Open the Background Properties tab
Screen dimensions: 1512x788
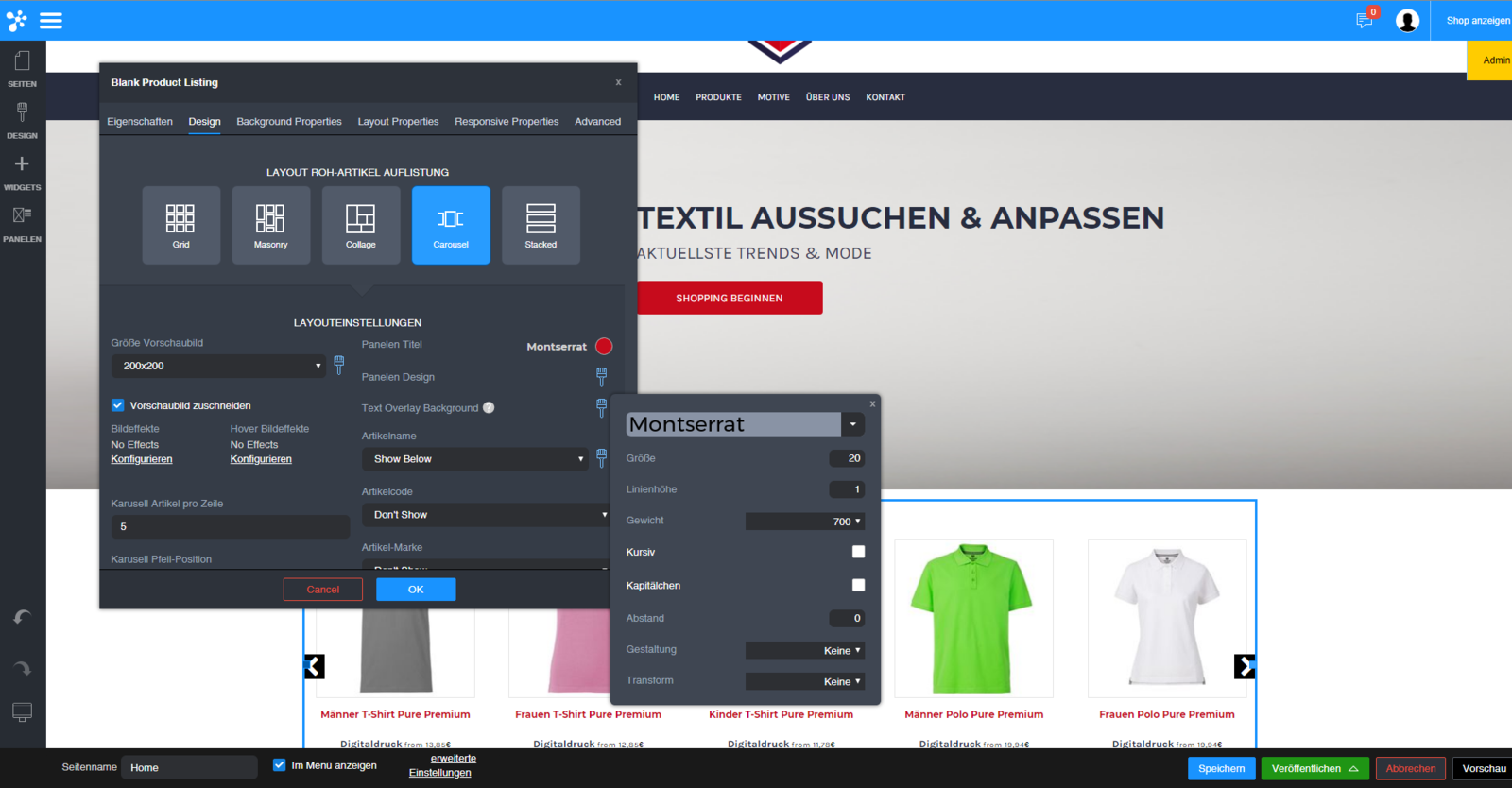click(289, 122)
